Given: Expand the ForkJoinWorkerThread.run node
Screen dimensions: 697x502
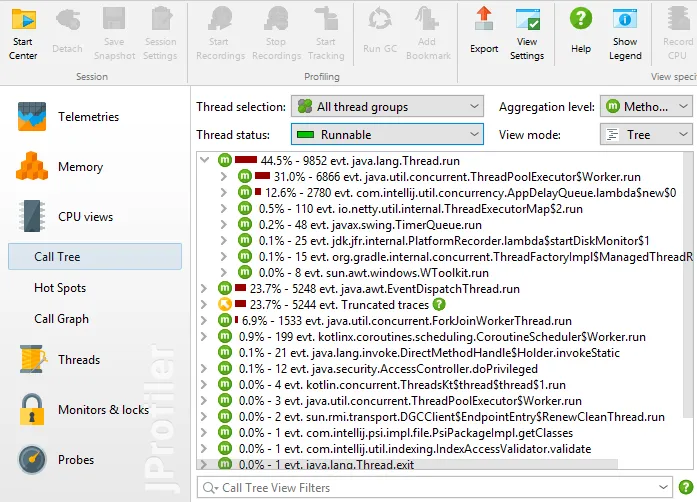Looking at the screenshot, I should click(204, 321).
